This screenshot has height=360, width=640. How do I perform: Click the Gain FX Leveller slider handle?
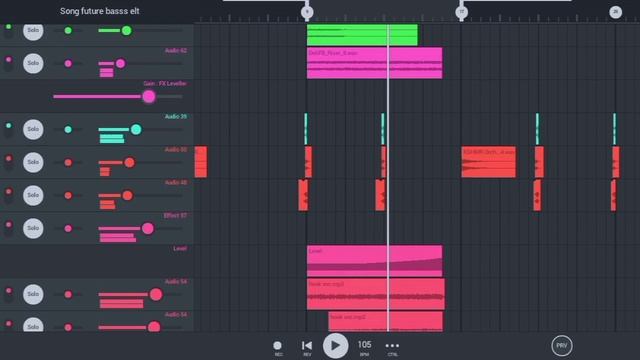pyautogui.click(x=149, y=96)
